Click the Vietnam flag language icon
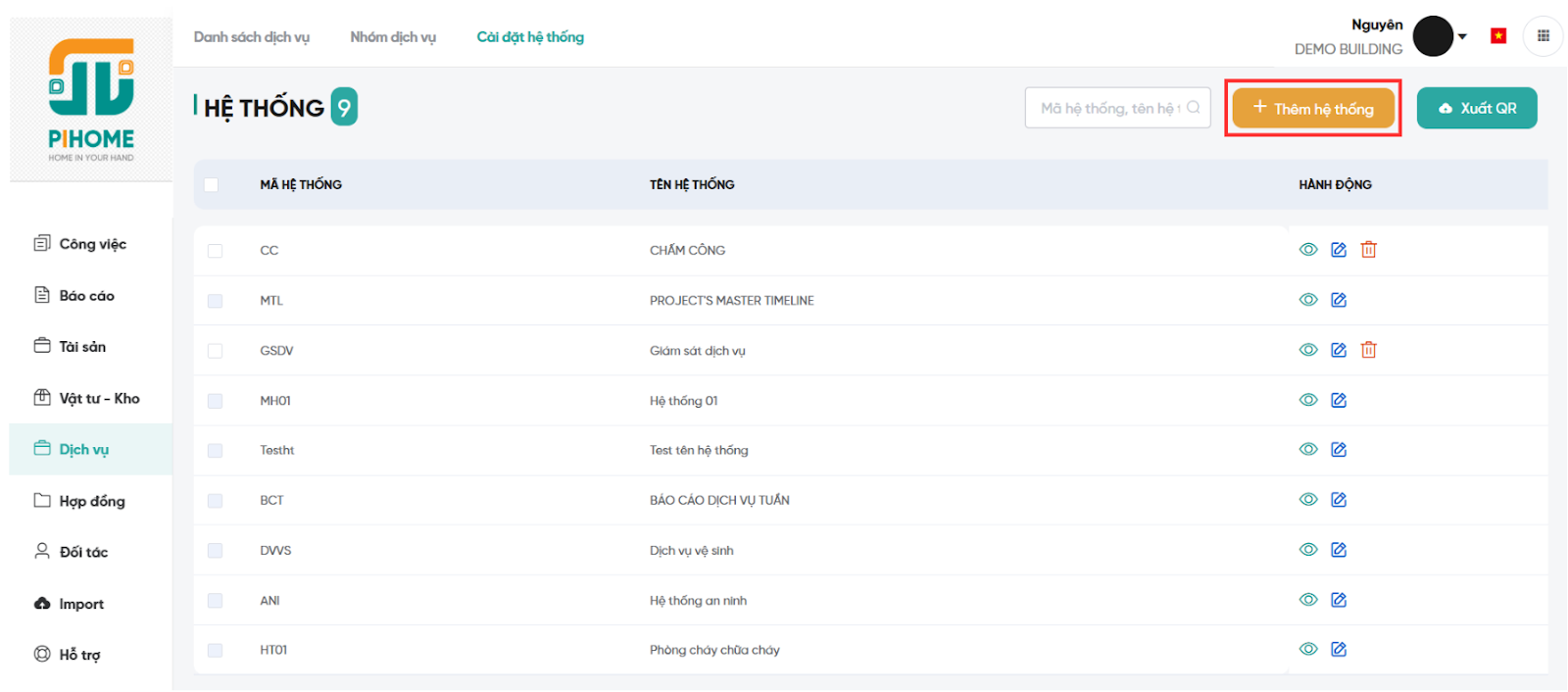 point(1497,36)
